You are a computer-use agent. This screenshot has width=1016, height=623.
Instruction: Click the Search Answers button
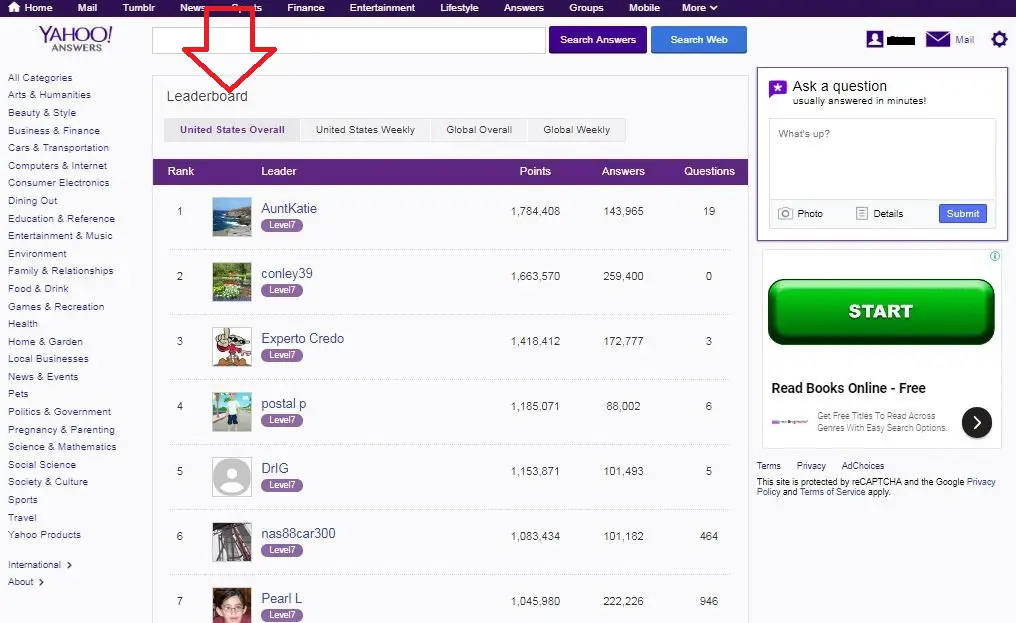pyautogui.click(x=597, y=40)
